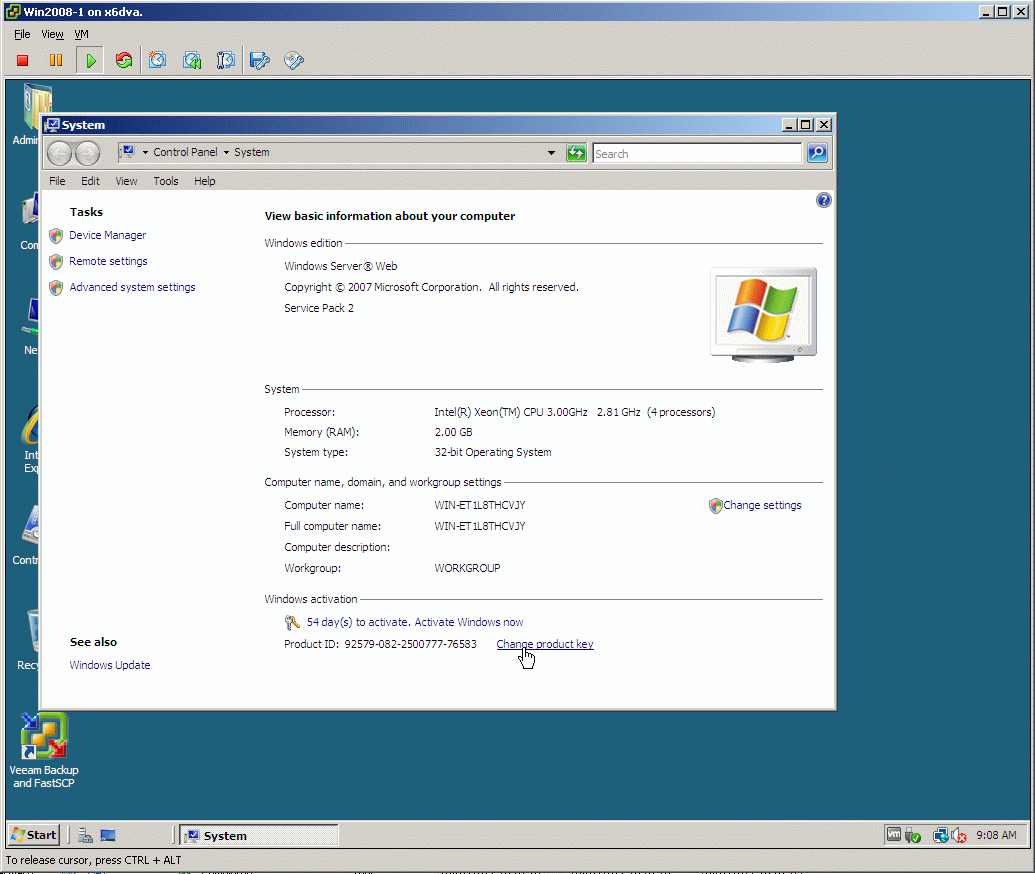Click the Start button
This screenshot has width=1035, height=874.
[34, 835]
